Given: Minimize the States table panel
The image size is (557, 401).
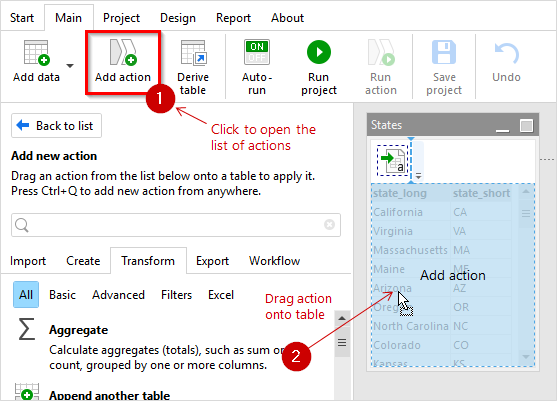Looking at the screenshot, I should [502, 126].
